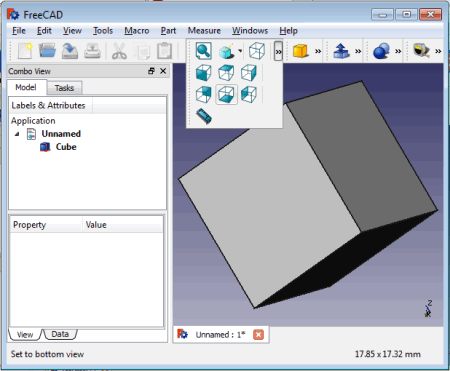Set to bottom view cube icon
This screenshot has width=450, height=371.
tap(226, 94)
